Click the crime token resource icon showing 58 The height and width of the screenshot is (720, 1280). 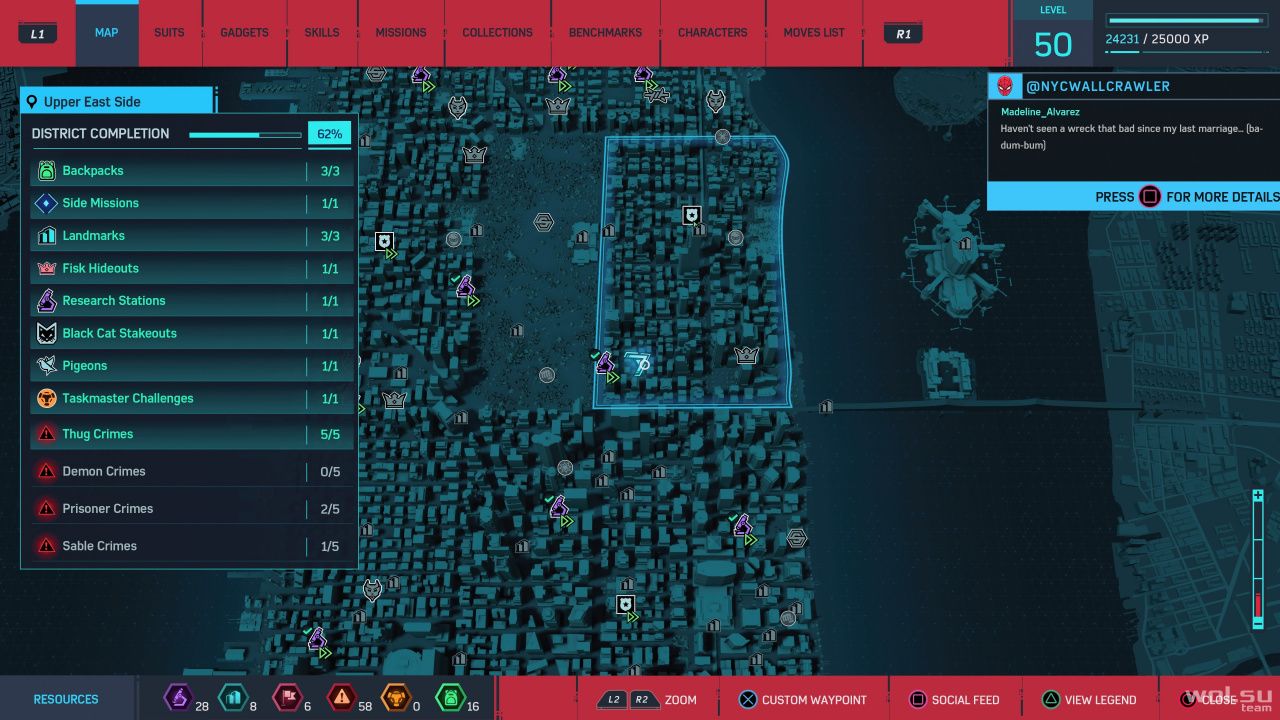click(341, 696)
